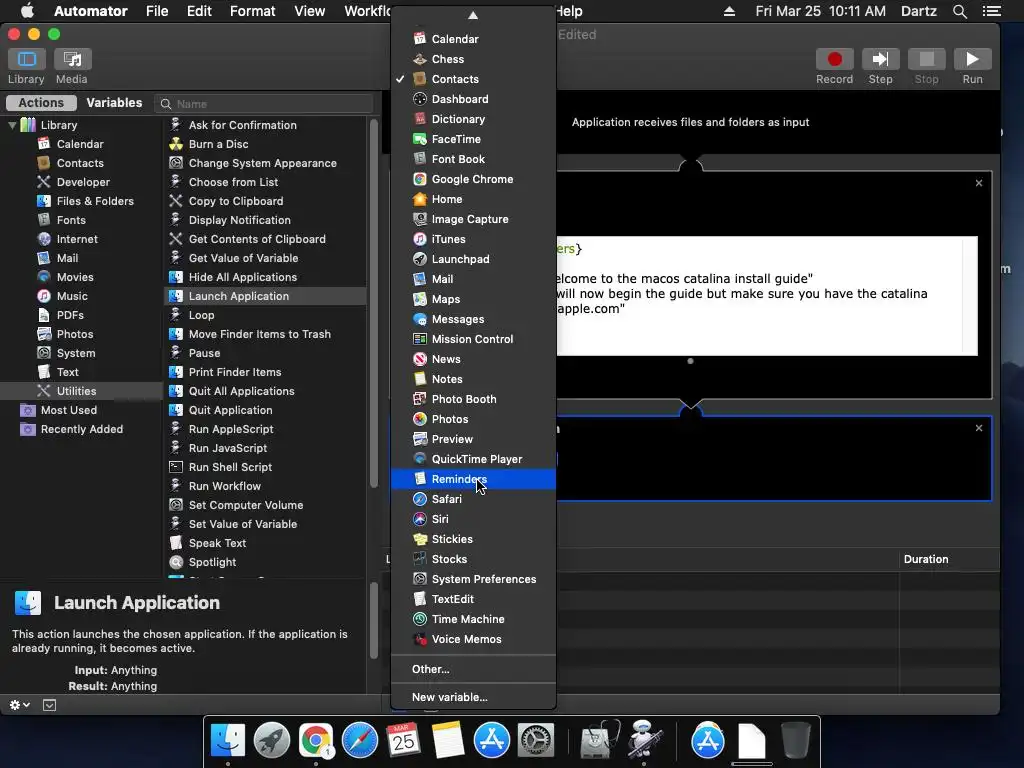
Task: Select Ask for Confirmation action
Action: pyautogui.click(x=242, y=125)
